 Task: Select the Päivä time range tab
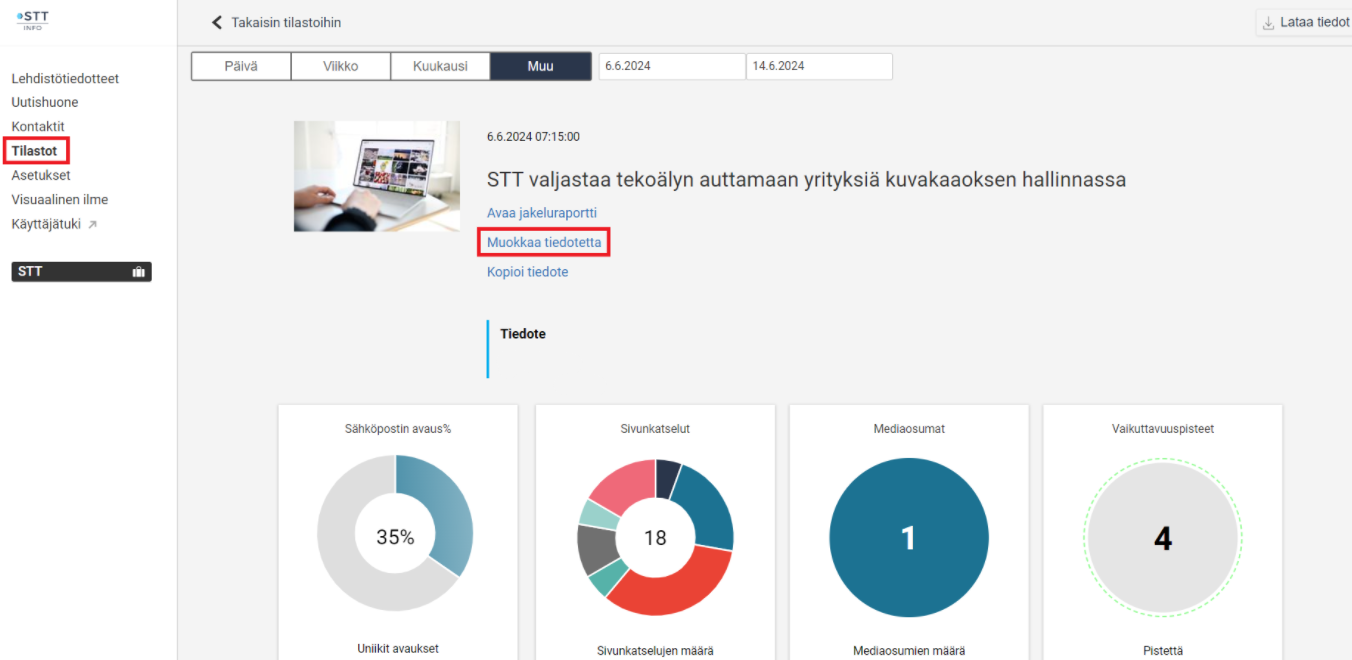coord(241,67)
